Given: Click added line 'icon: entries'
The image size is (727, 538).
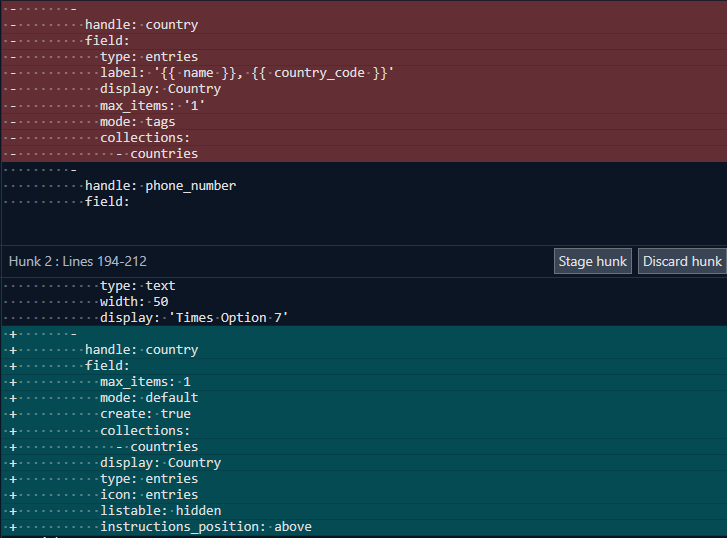Looking at the screenshot, I should point(364,495).
